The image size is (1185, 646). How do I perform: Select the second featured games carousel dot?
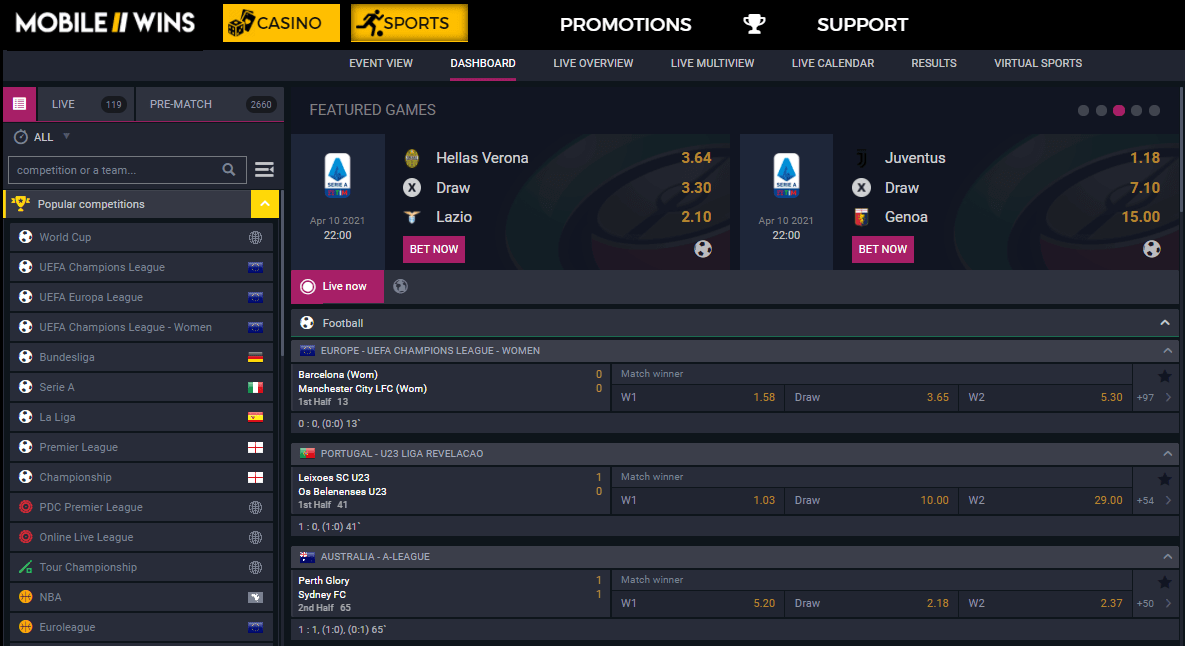coord(1101,110)
